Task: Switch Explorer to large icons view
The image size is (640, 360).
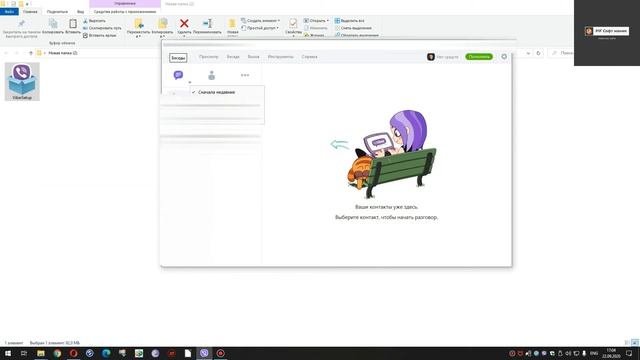Action: point(635,343)
